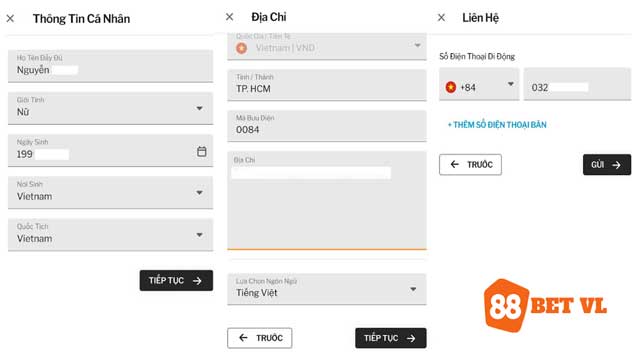Click the Gửi submit button
This screenshot has width=640, height=360.
click(x=607, y=164)
